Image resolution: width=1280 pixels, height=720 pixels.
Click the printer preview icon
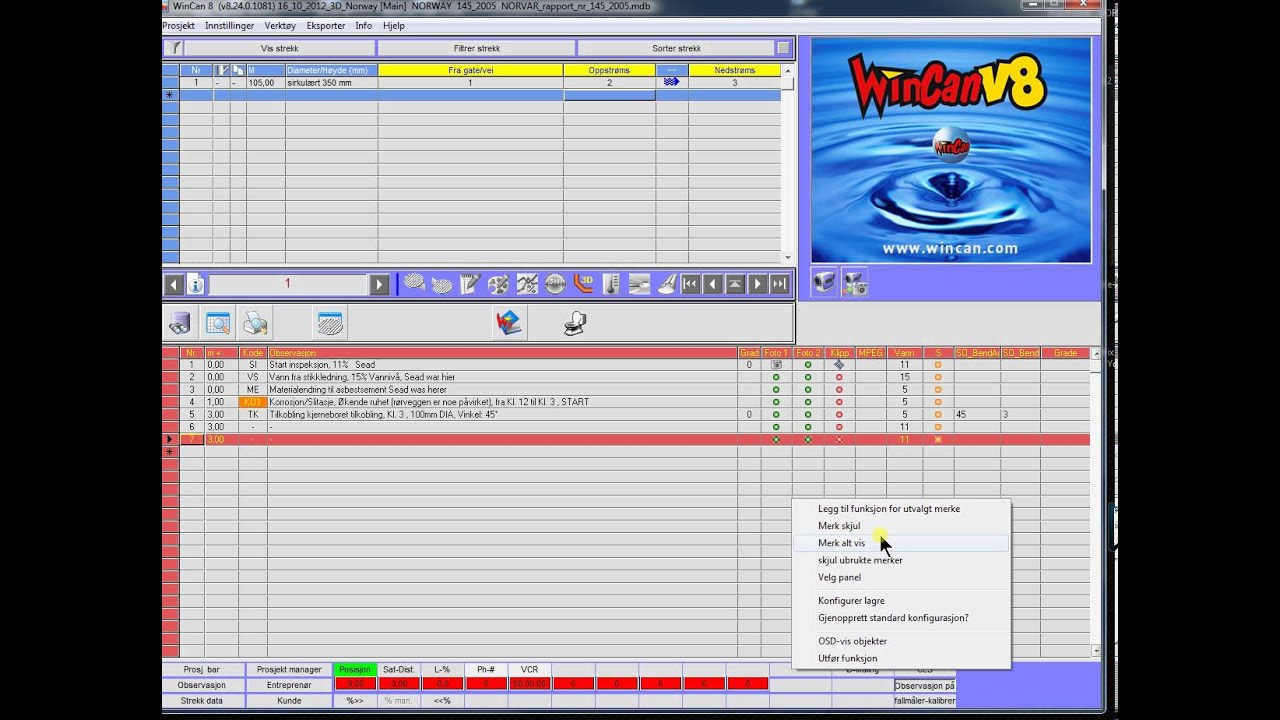click(x=256, y=323)
